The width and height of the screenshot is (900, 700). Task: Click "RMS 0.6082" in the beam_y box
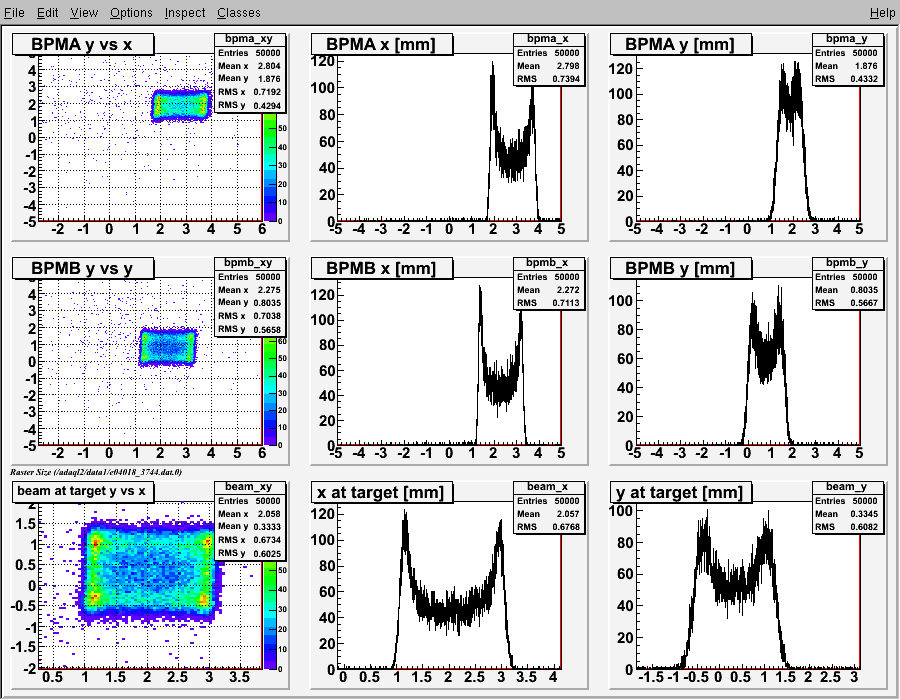pyautogui.click(x=847, y=526)
